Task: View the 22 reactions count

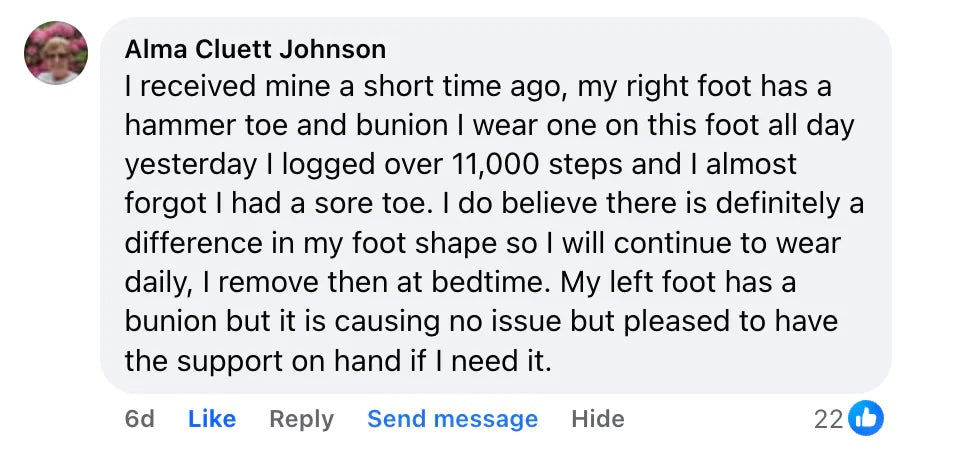Action: (828, 420)
